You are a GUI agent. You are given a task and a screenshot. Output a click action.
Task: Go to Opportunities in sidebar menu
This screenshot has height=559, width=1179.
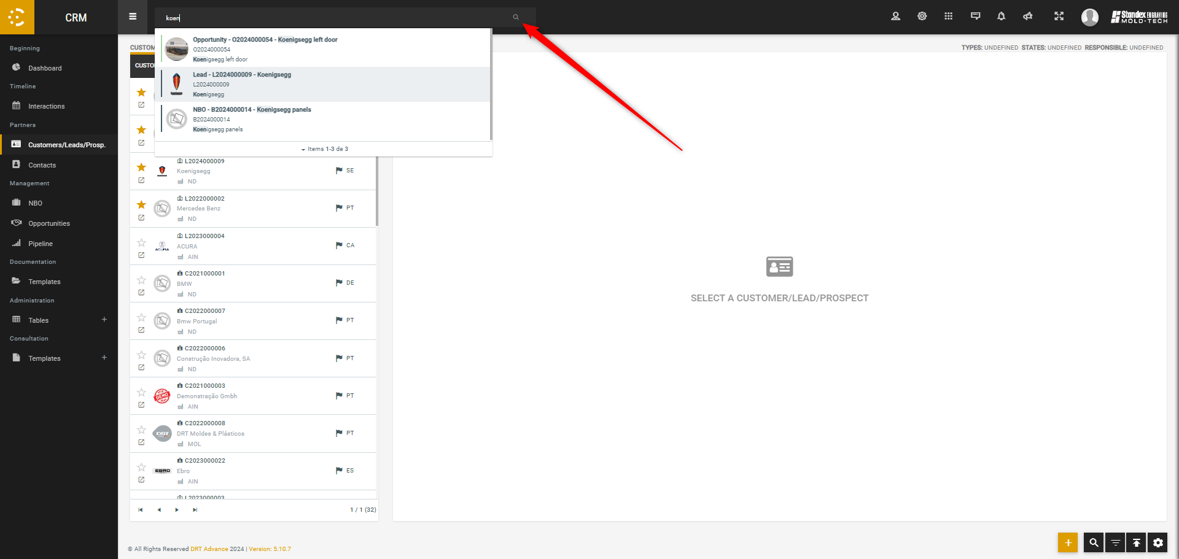49,223
